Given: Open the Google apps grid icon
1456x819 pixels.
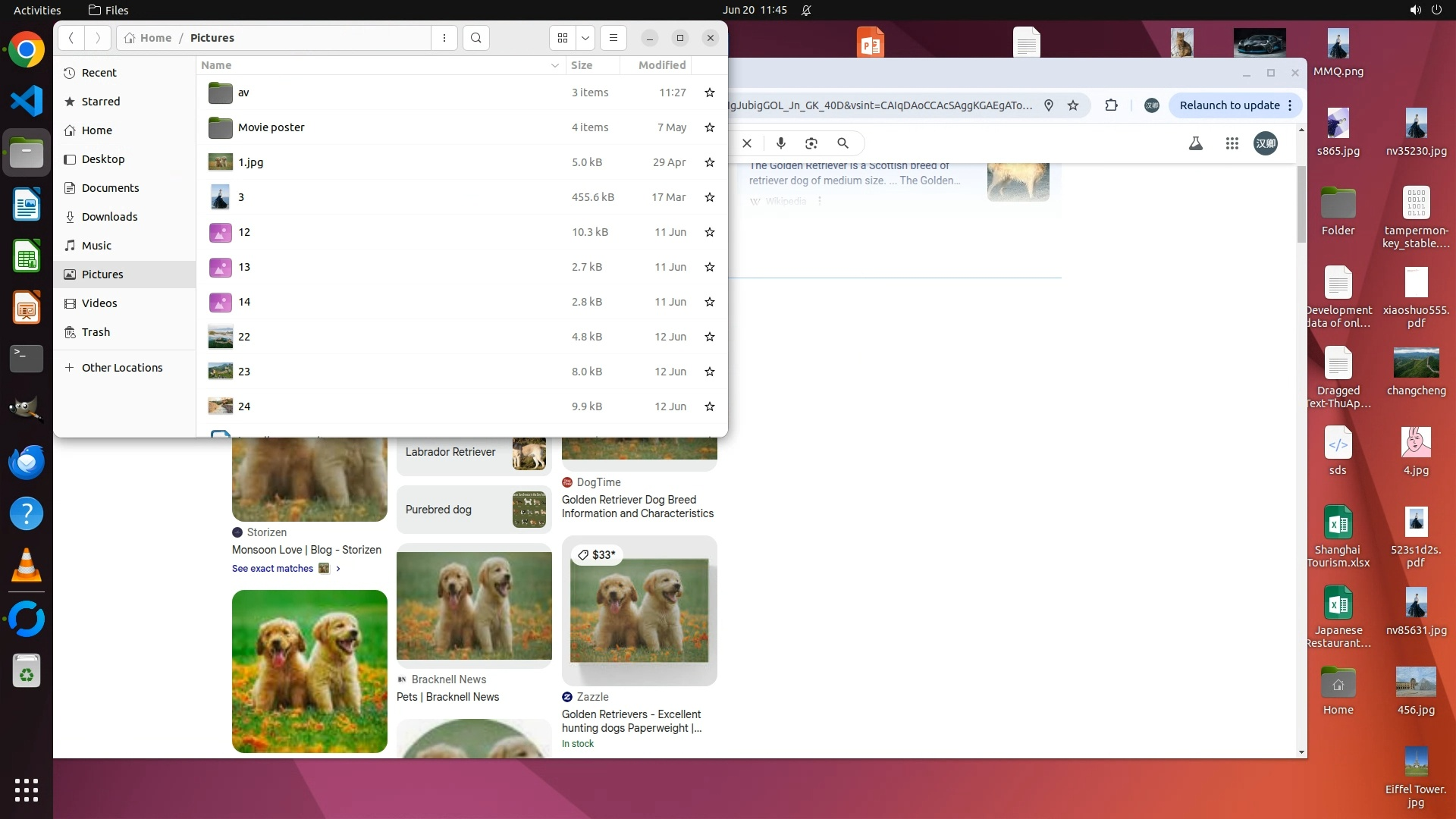Looking at the screenshot, I should 1232,143.
